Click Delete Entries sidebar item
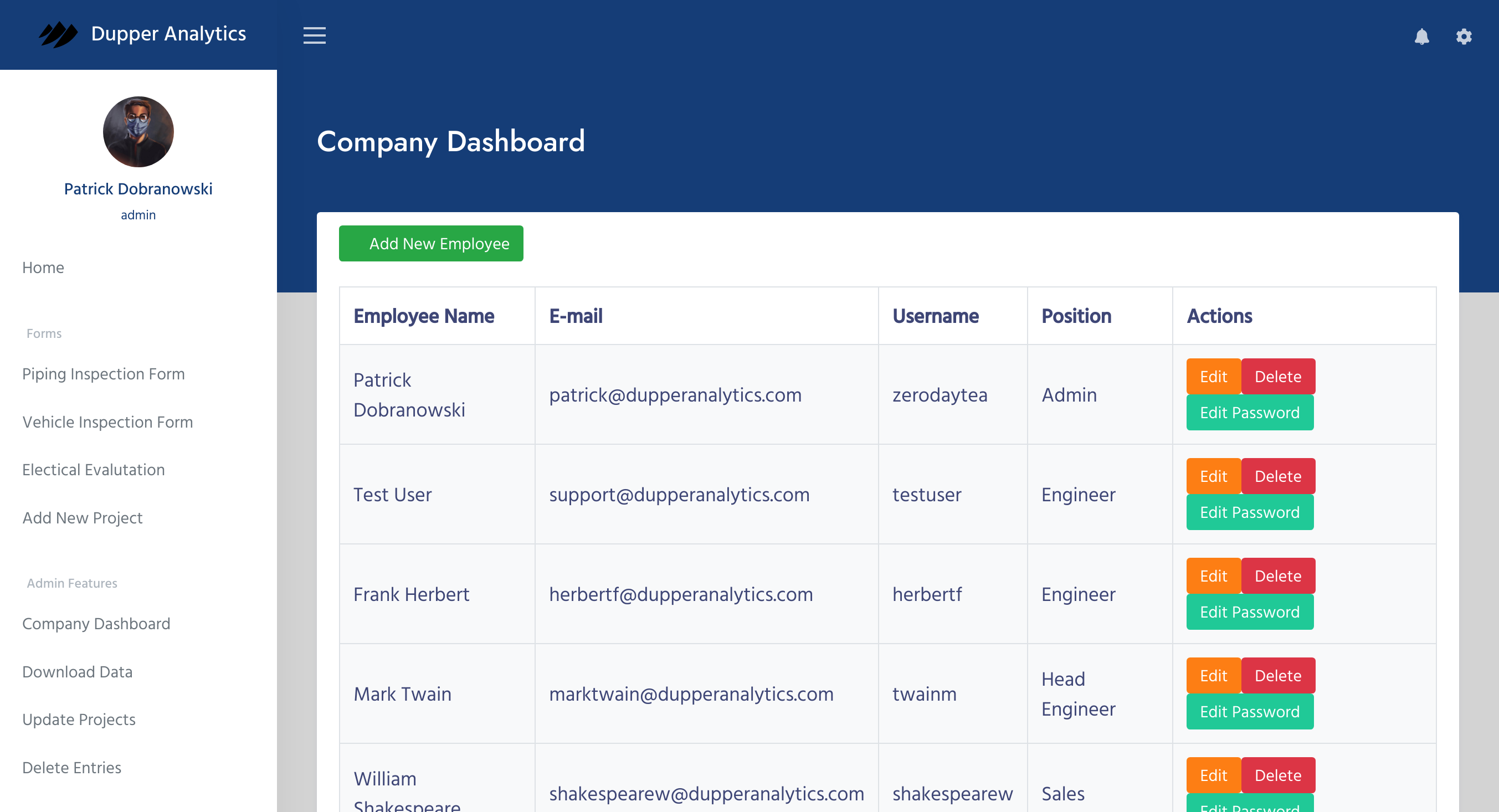This screenshot has height=812, width=1499. point(71,768)
